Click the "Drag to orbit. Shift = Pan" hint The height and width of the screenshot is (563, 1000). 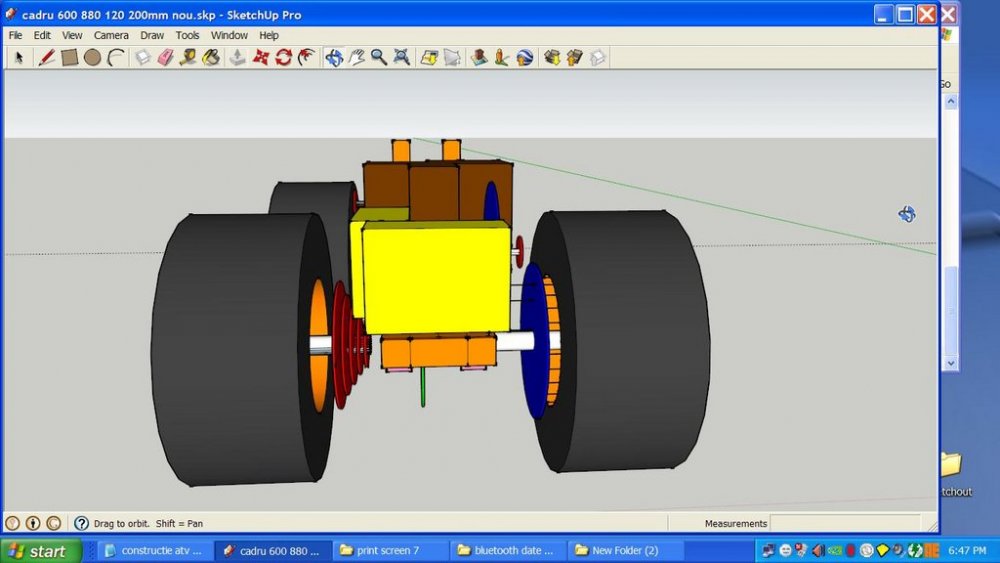click(x=148, y=523)
